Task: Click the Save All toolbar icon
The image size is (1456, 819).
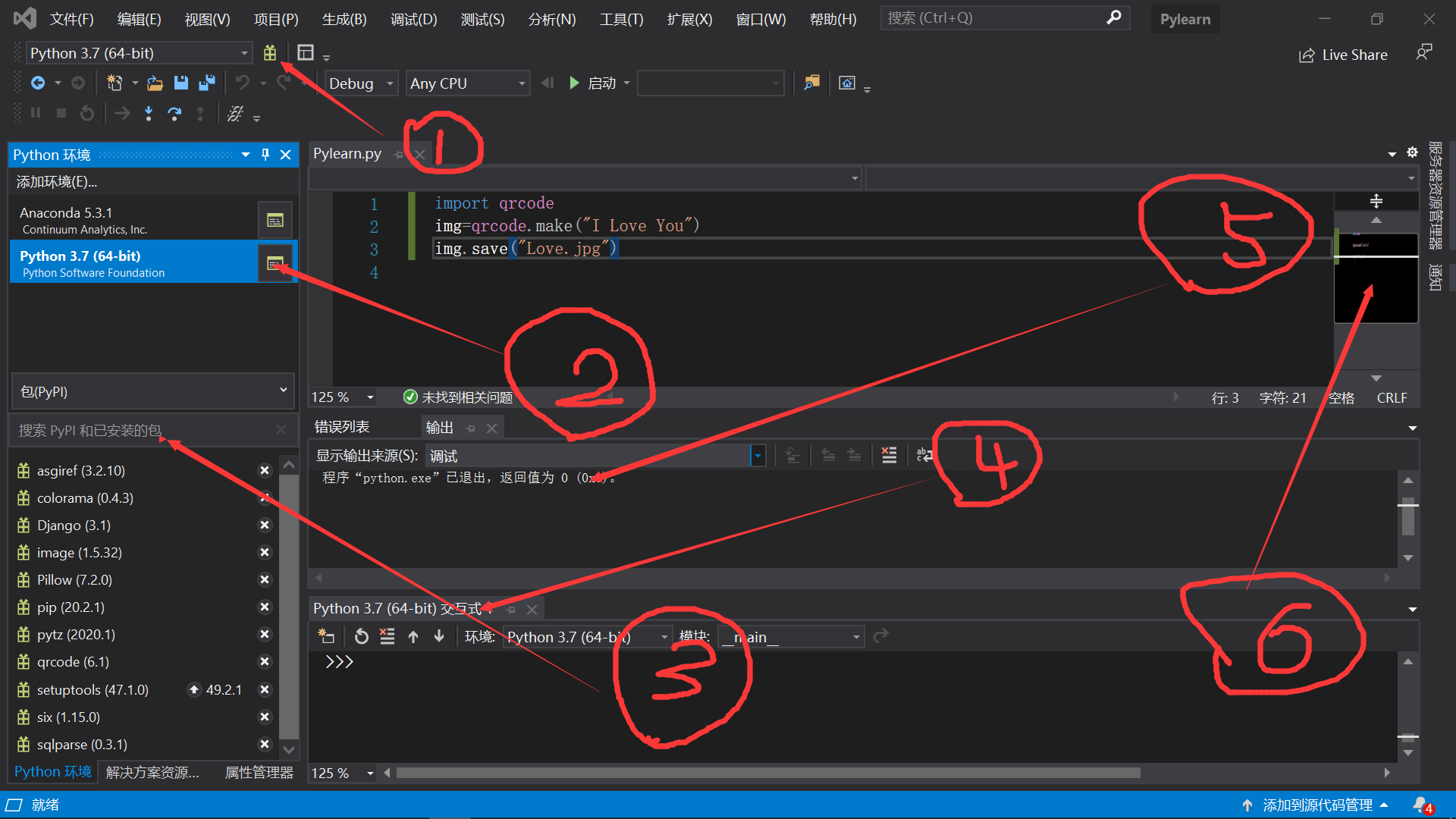Action: pyautogui.click(x=206, y=83)
